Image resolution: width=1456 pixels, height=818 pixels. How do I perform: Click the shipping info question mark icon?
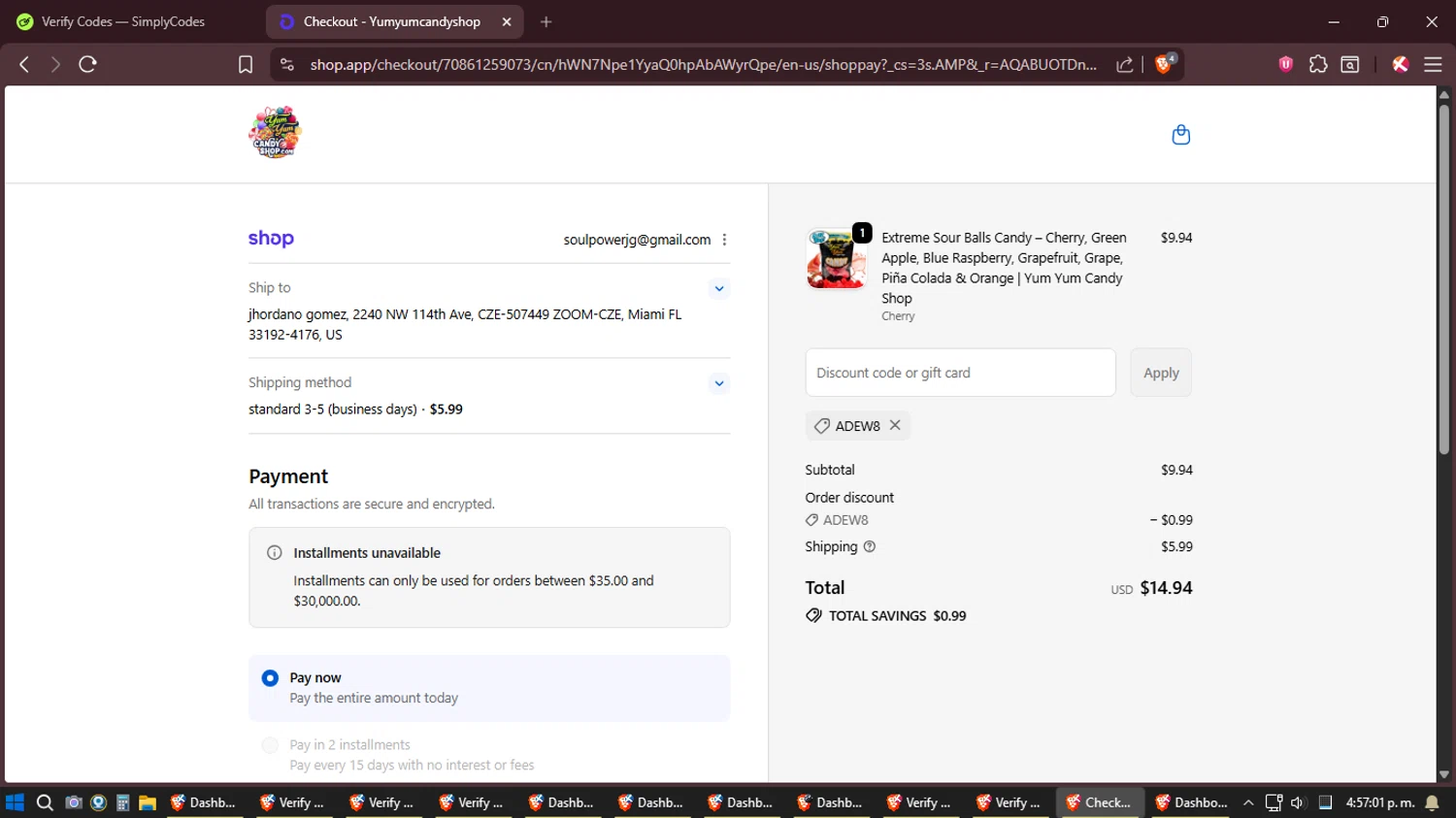point(870,546)
